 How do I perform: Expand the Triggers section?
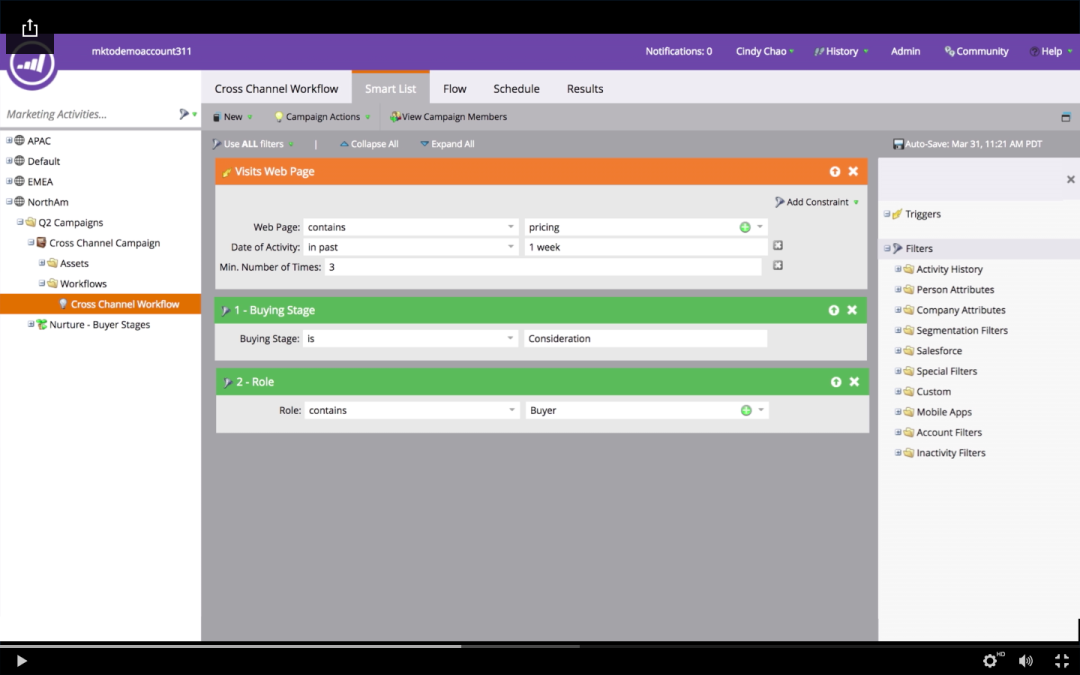point(887,214)
